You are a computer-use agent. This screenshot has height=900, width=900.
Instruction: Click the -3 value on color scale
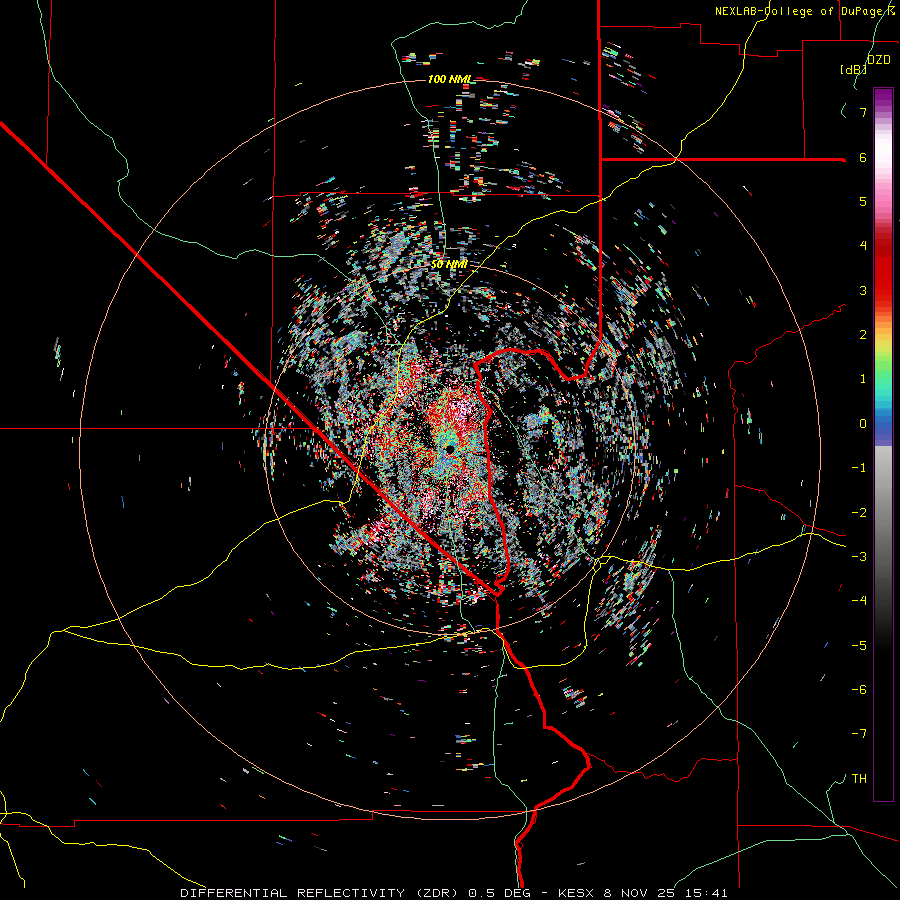click(859, 556)
